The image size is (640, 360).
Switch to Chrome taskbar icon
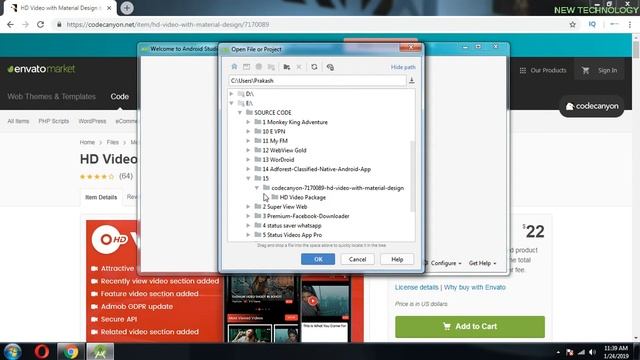pos(71,351)
